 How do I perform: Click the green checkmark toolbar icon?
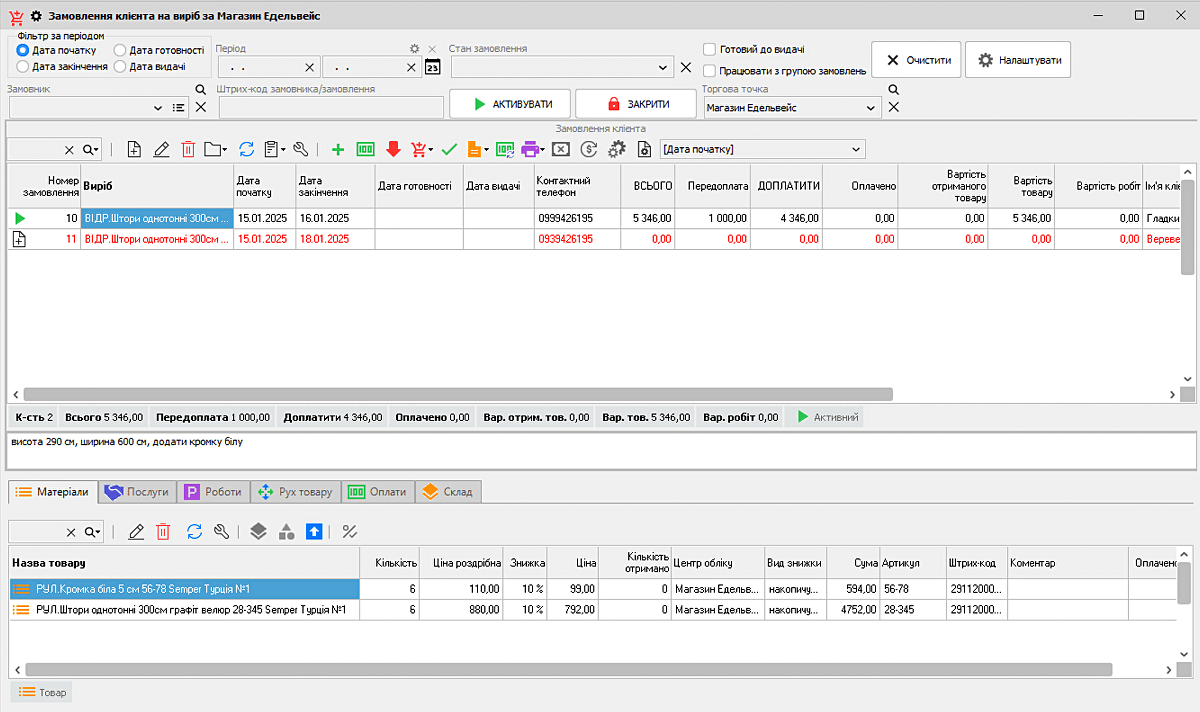point(449,149)
